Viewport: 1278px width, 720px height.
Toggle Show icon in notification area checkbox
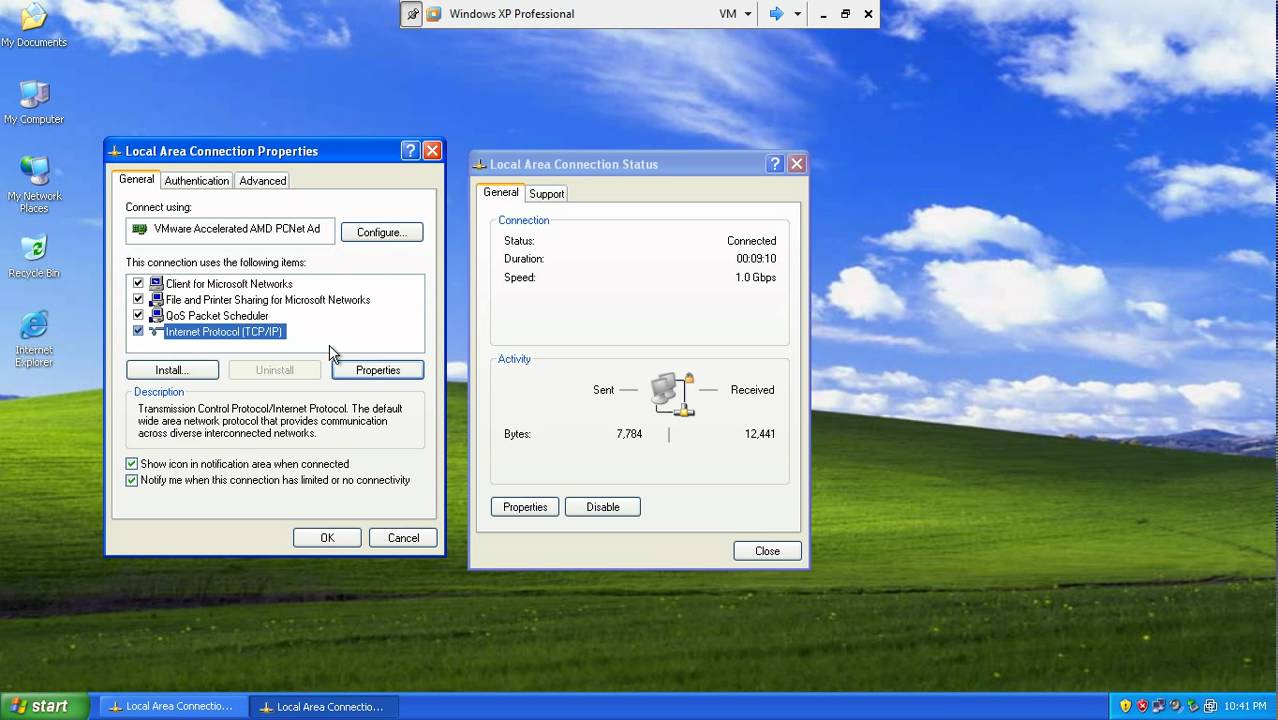pyautogui.click(x=131, y=464)
